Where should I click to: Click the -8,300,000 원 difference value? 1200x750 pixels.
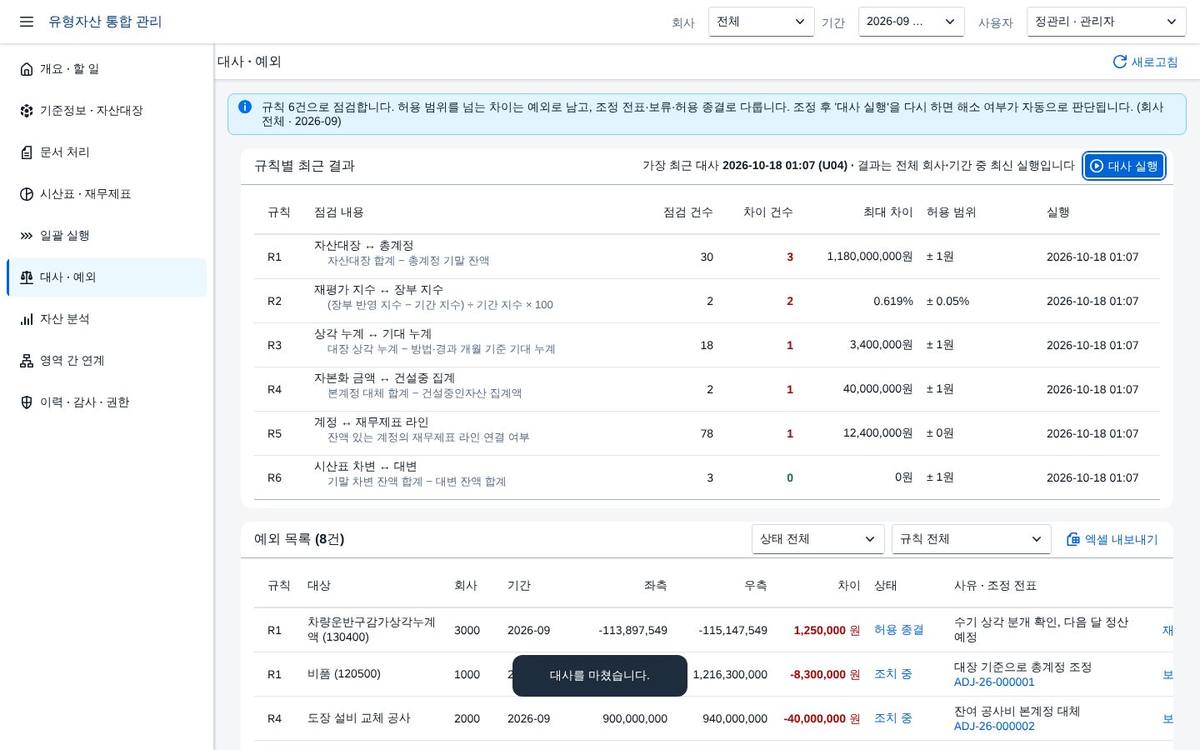(x=825, y=674)
